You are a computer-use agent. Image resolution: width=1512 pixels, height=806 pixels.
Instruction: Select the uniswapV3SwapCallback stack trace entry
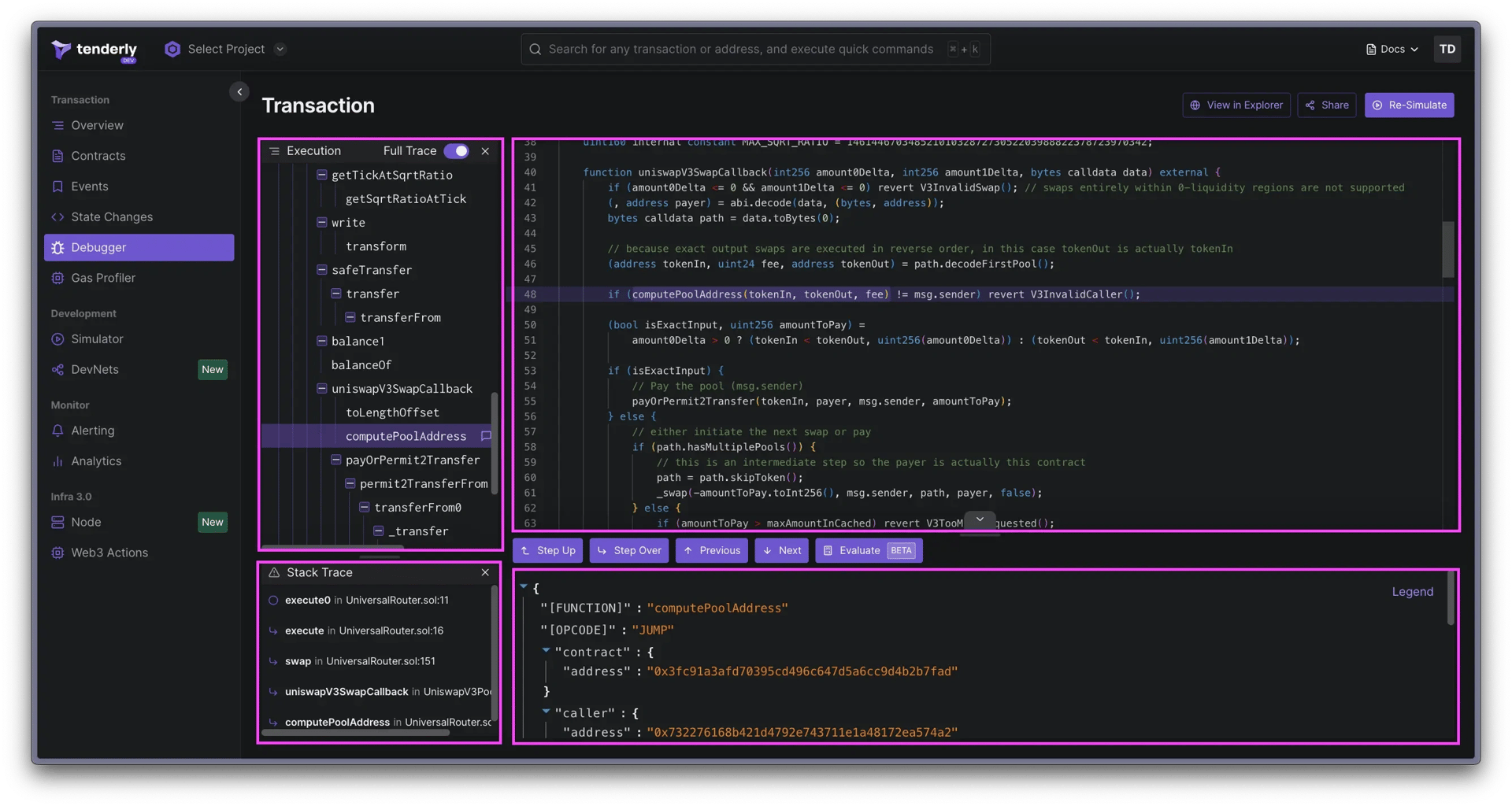(x=380, y=692)
